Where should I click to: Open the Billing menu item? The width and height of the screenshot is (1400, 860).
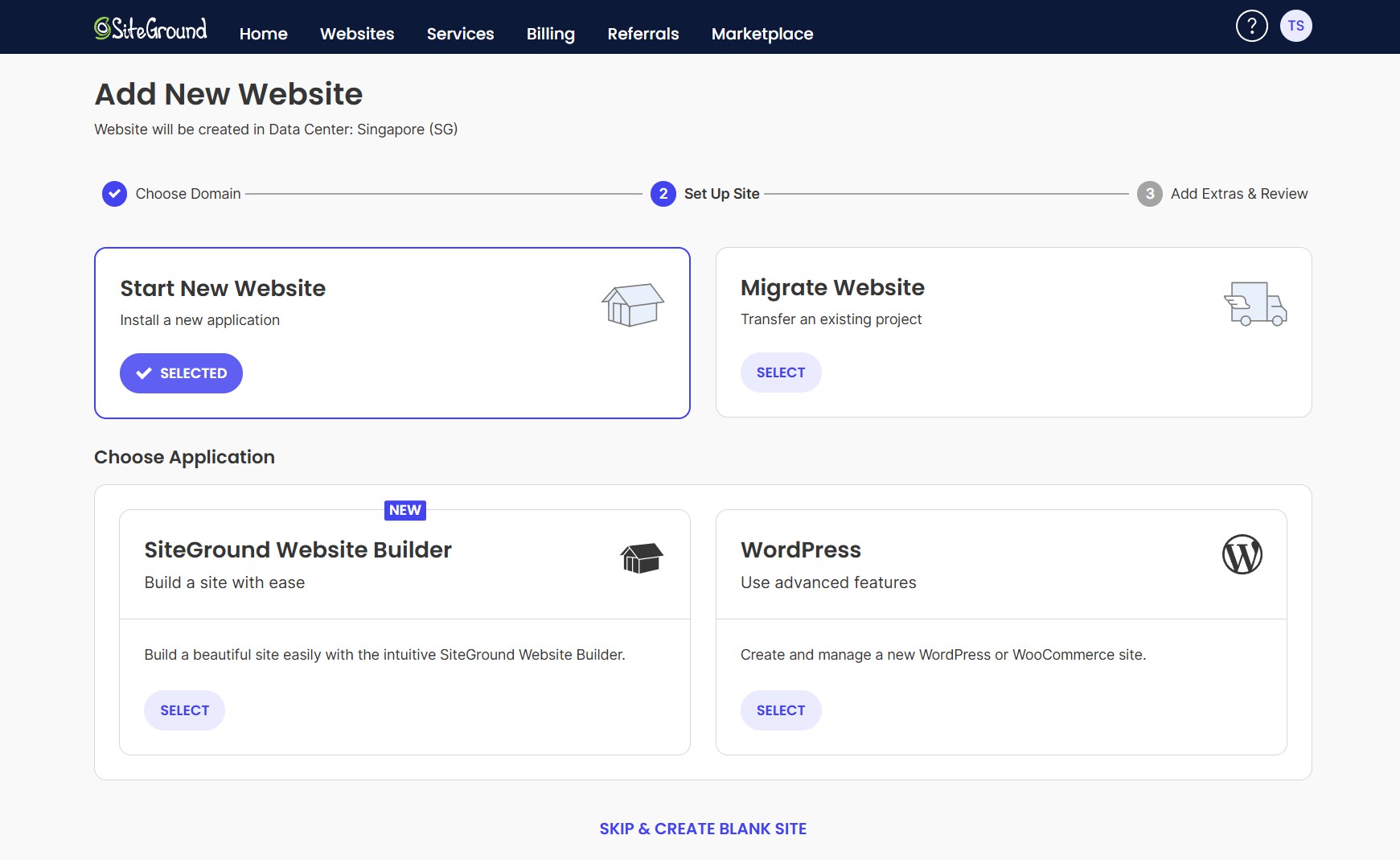click(x=550, y=34)
